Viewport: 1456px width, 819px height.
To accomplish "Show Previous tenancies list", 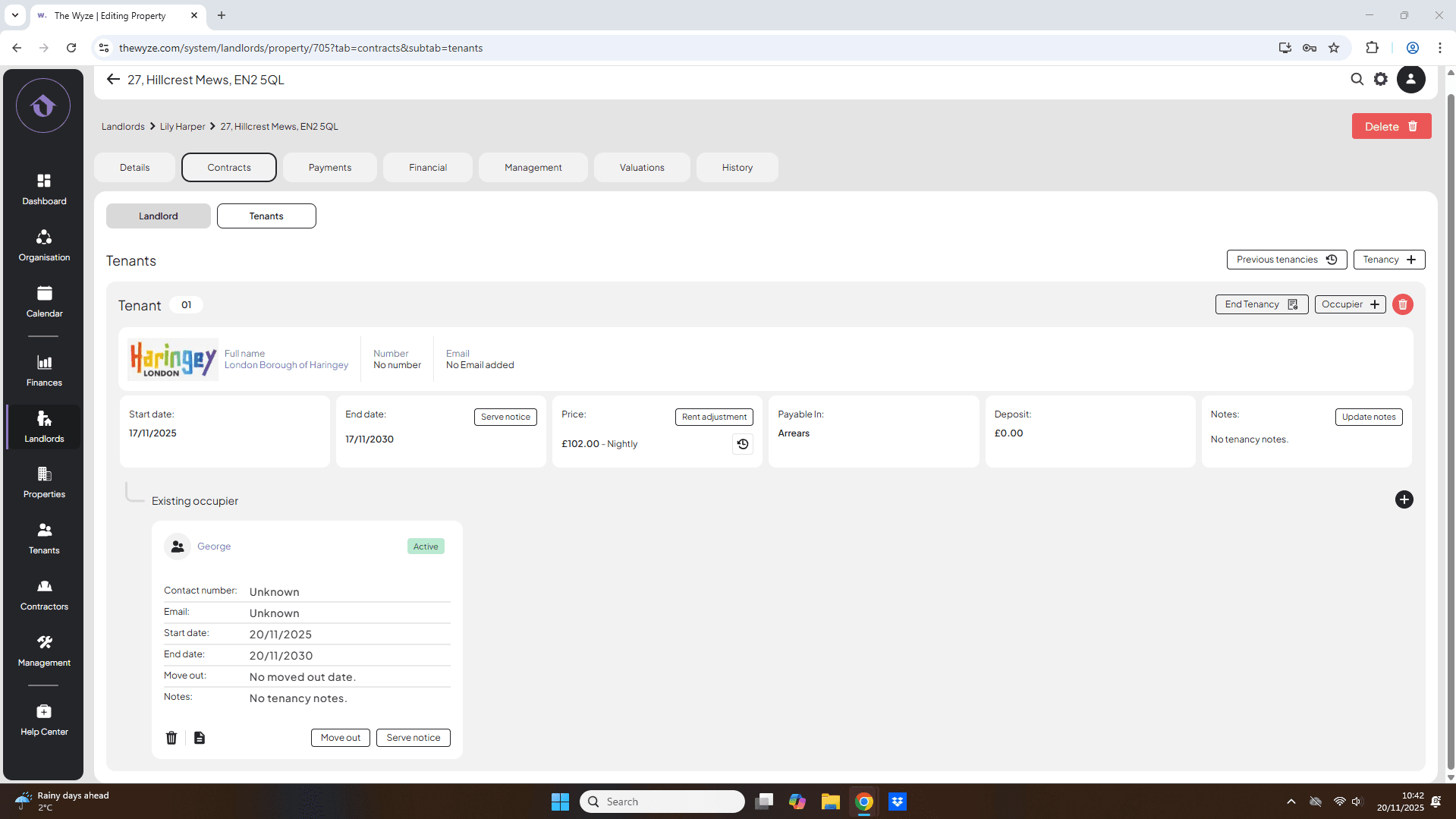I will (1286, 260).
